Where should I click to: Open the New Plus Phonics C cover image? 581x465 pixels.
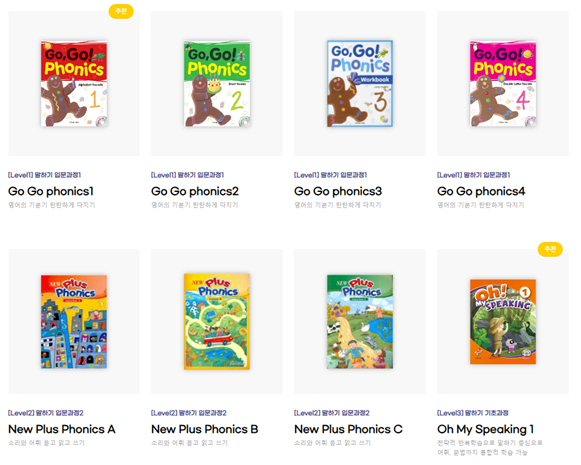(360, 322)
